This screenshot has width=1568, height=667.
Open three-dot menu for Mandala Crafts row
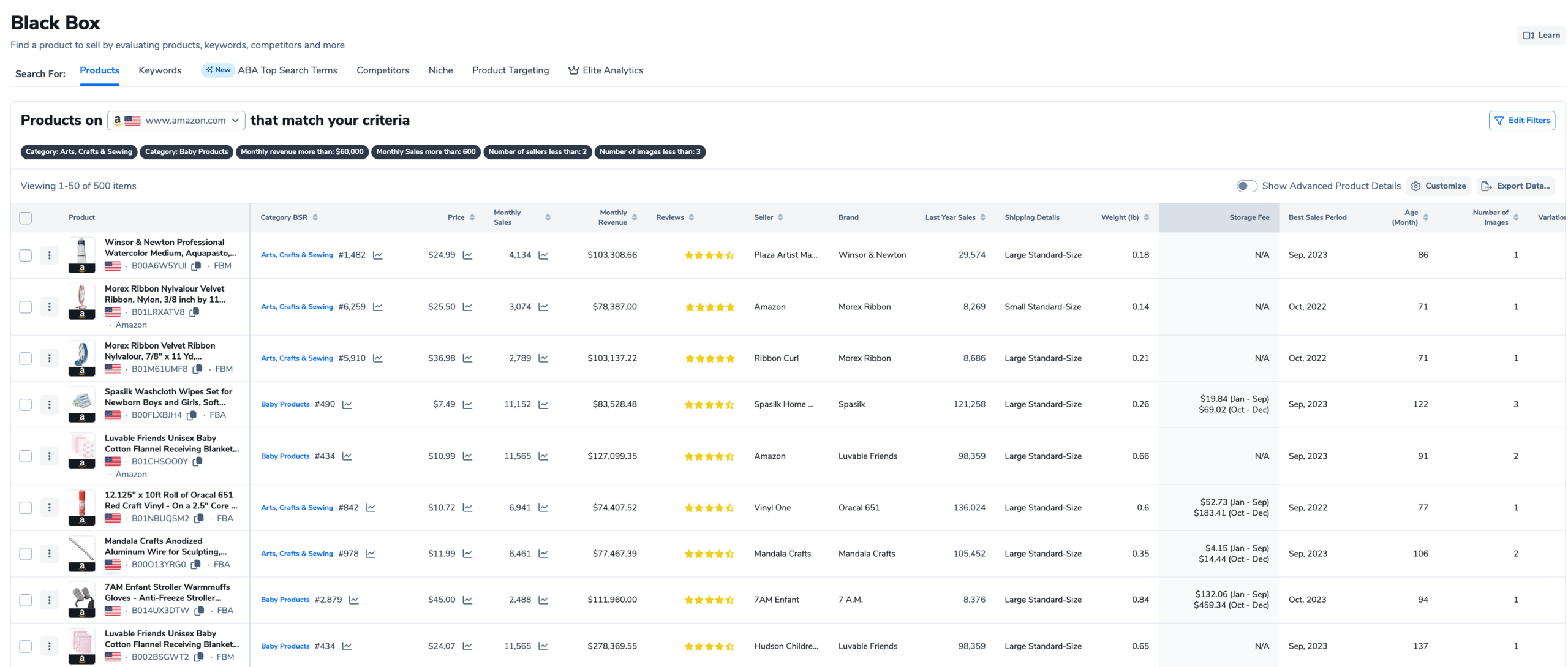click(49, 554)
